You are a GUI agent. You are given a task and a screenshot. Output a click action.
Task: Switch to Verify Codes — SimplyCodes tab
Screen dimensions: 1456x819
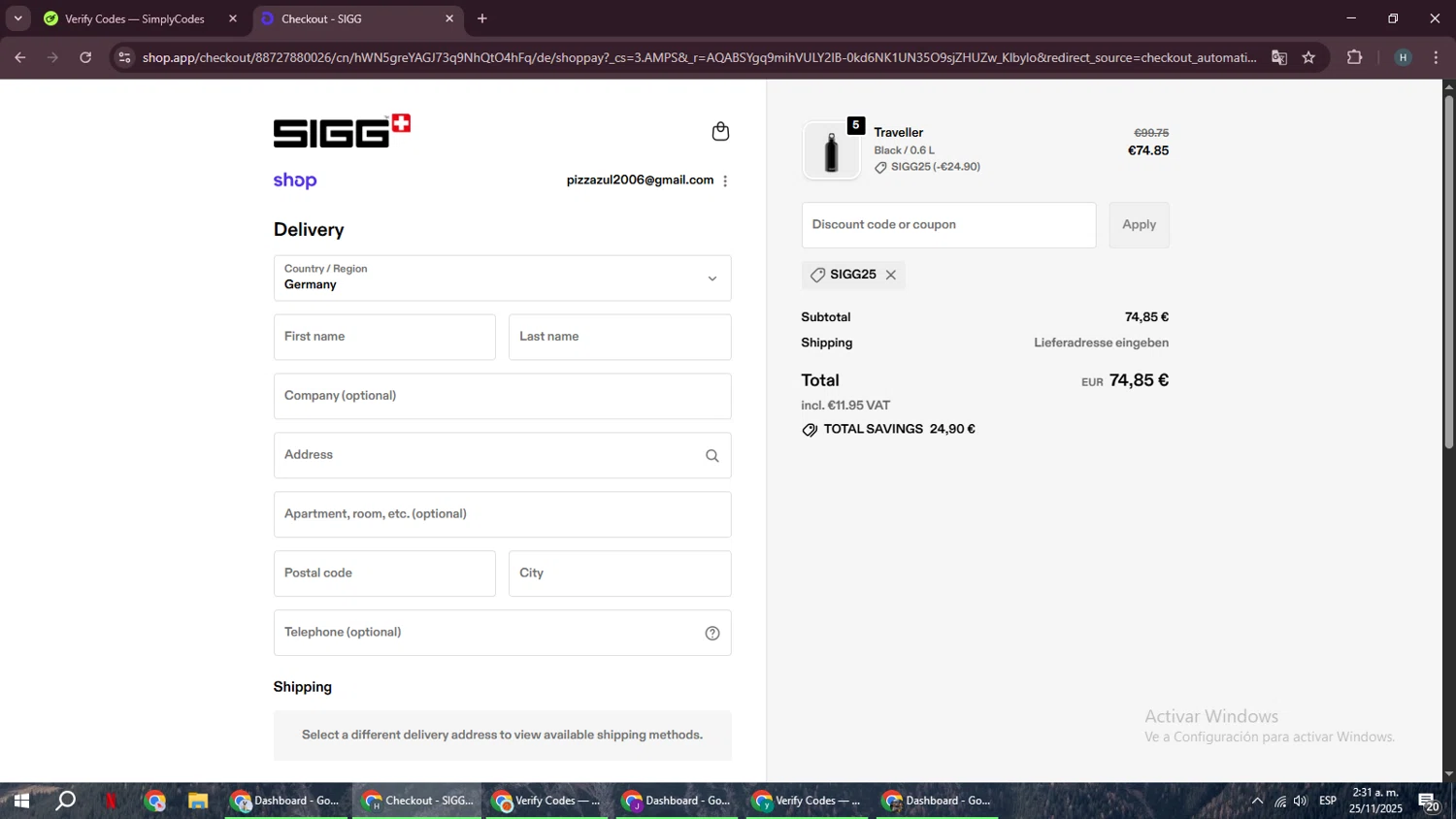click(136, 18)
